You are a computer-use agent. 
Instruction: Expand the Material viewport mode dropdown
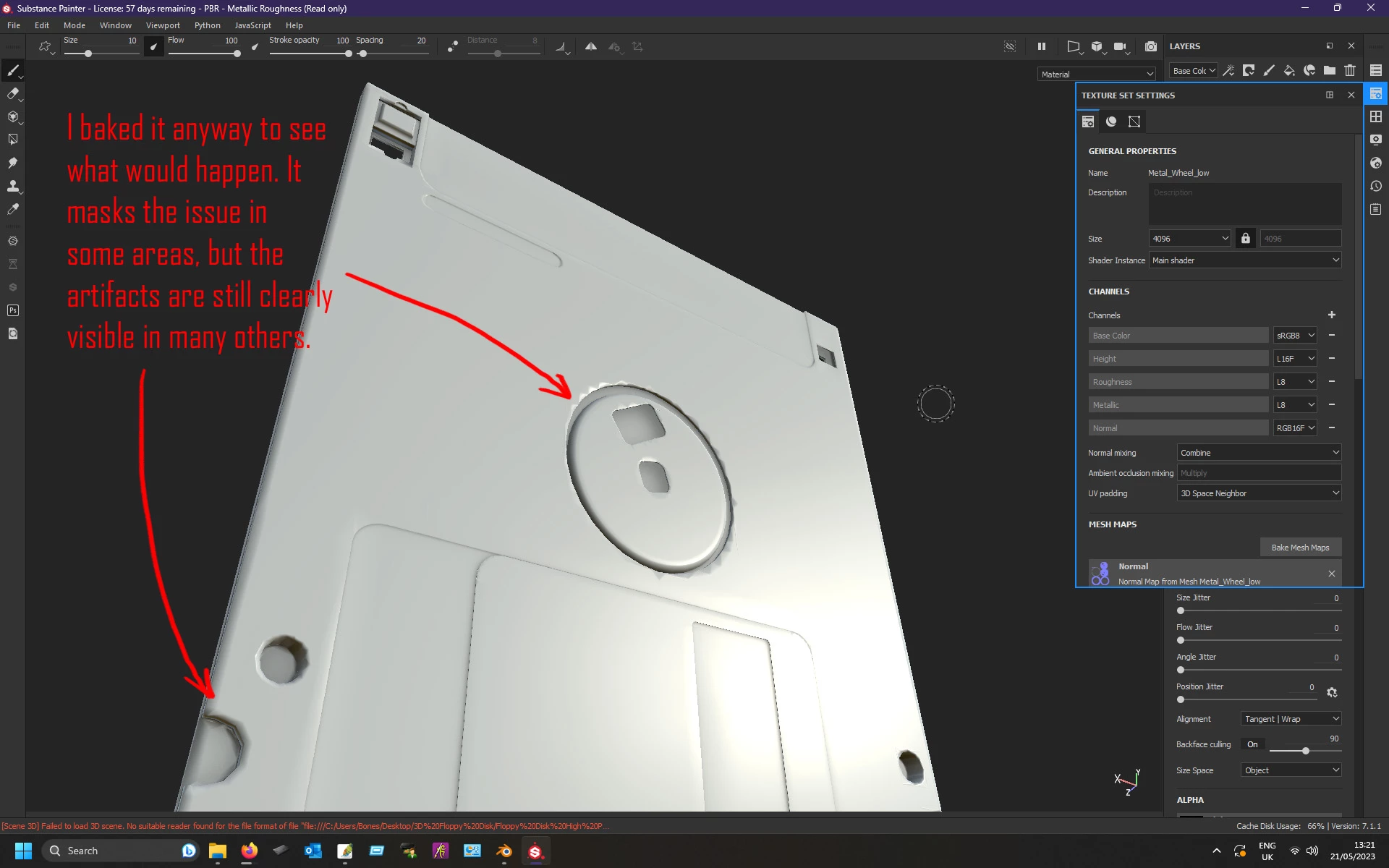[1097, 74]
